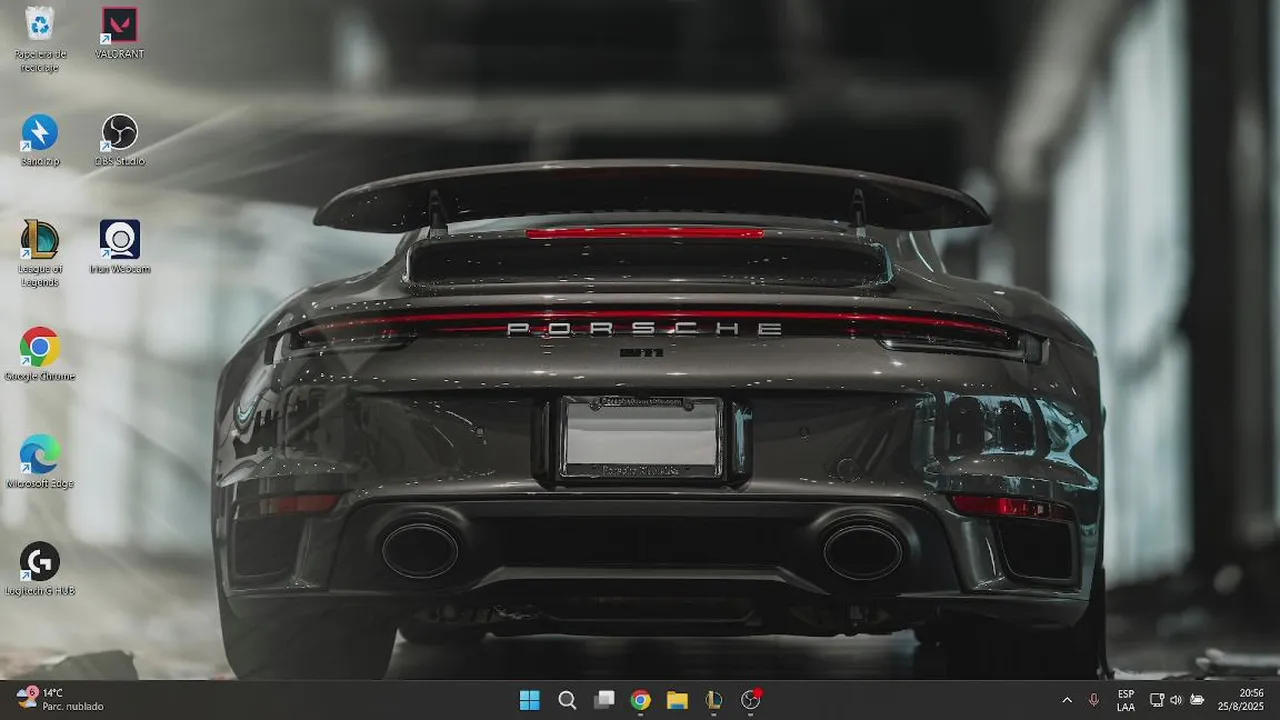Open taskbar Search

point(567,700)
